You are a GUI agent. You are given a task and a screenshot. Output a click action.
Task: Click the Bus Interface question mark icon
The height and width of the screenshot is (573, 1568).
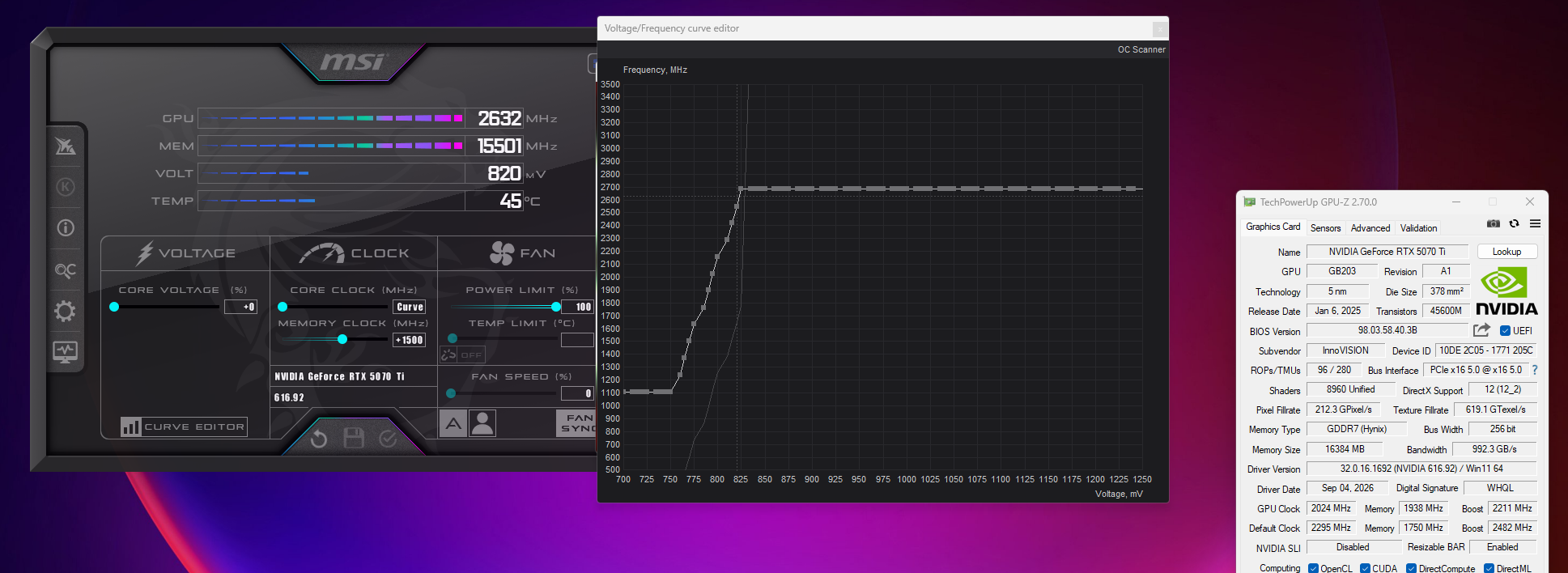(1534, 370)
